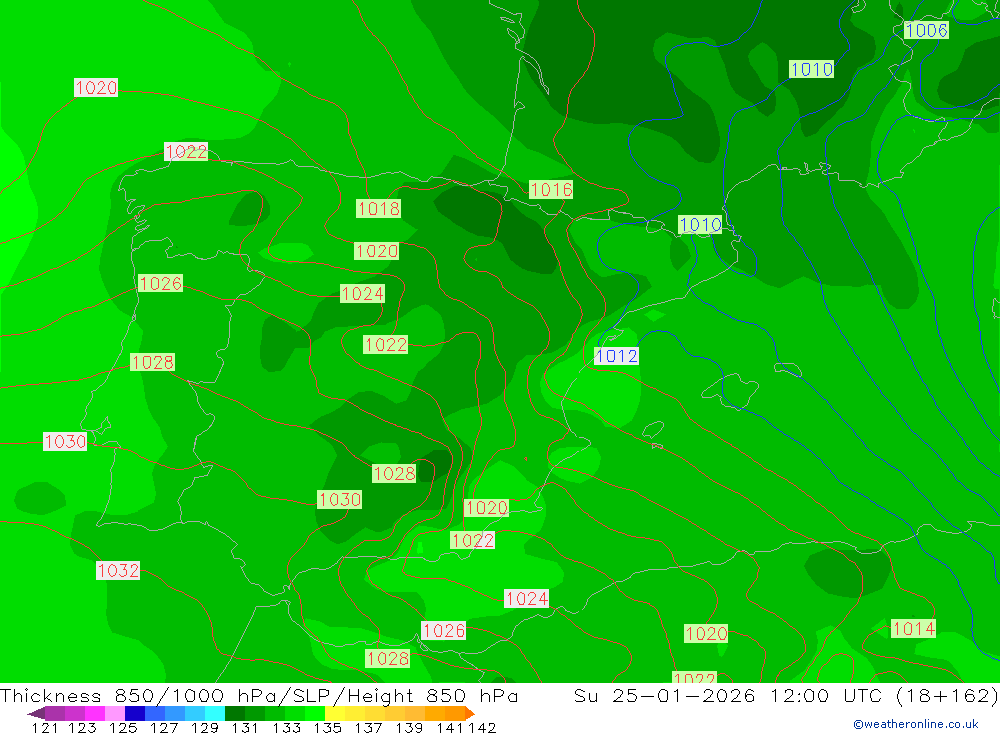Click the '(18+162)' forecast hour text

click(947, 695)
